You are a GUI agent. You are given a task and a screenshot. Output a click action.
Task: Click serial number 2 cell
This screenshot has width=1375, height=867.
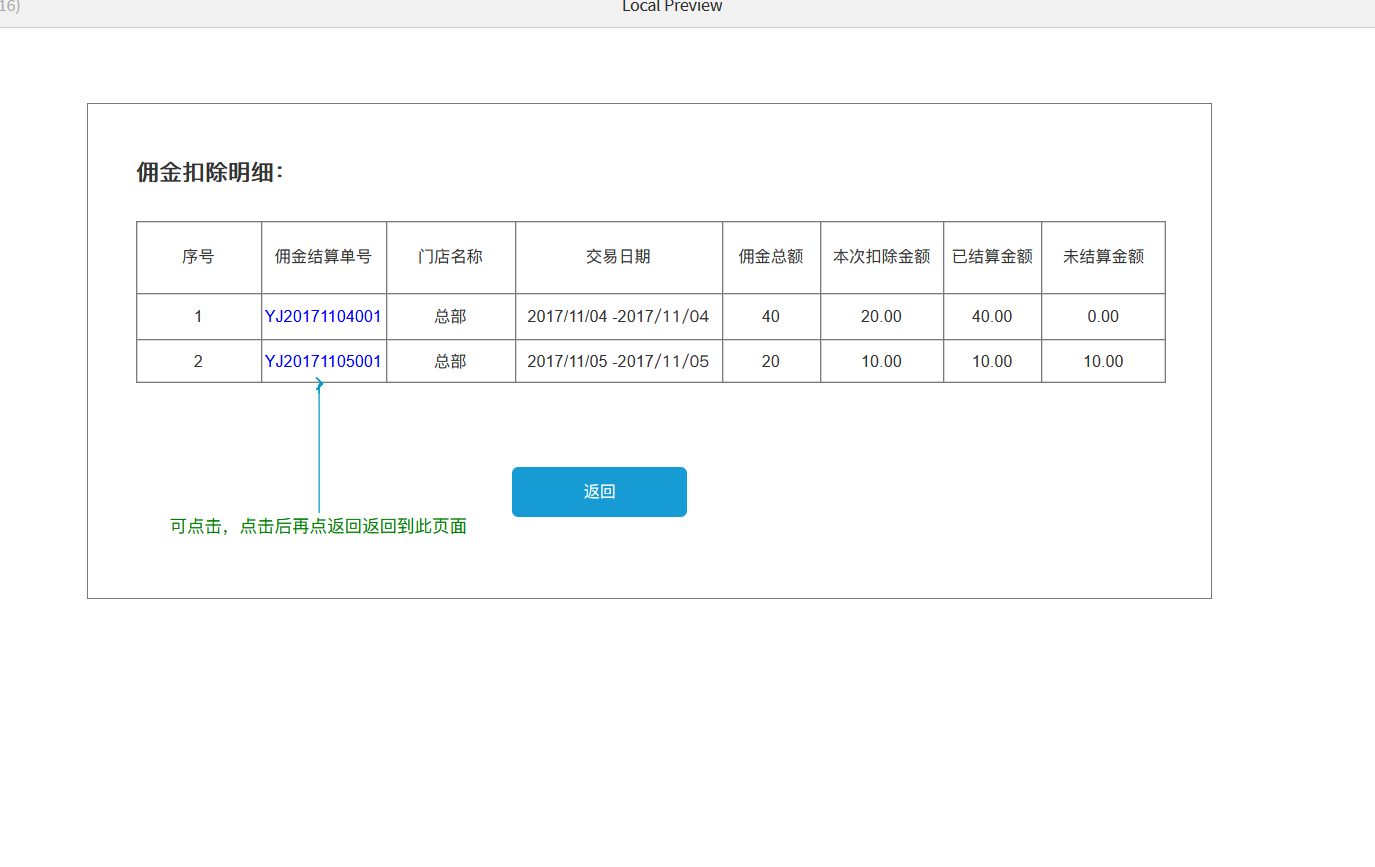coord(198,361)
